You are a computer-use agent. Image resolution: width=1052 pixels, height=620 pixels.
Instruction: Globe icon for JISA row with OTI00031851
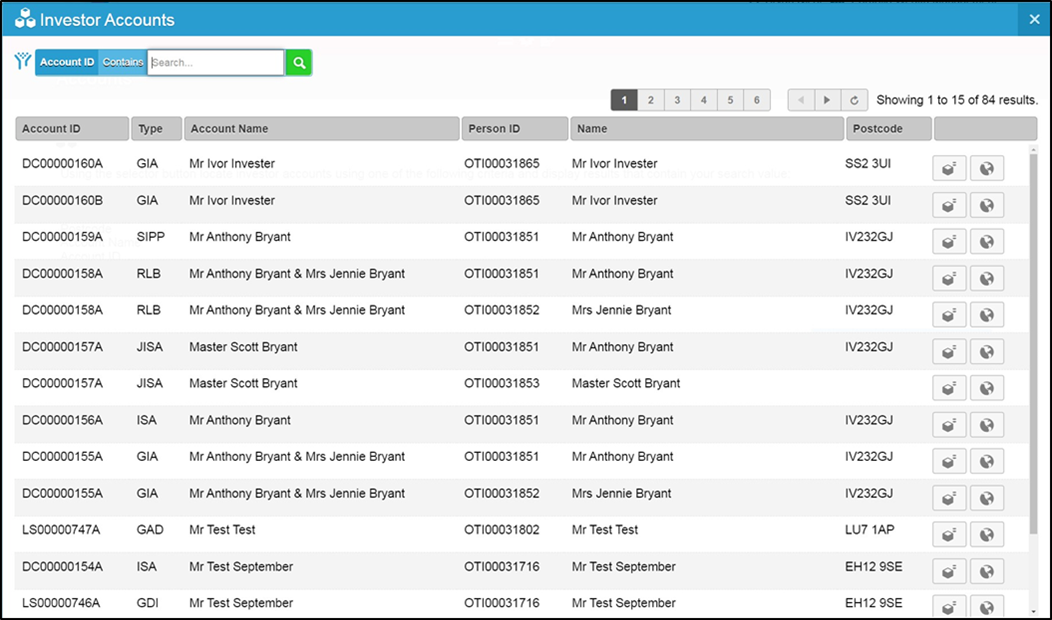click(986, 352)
